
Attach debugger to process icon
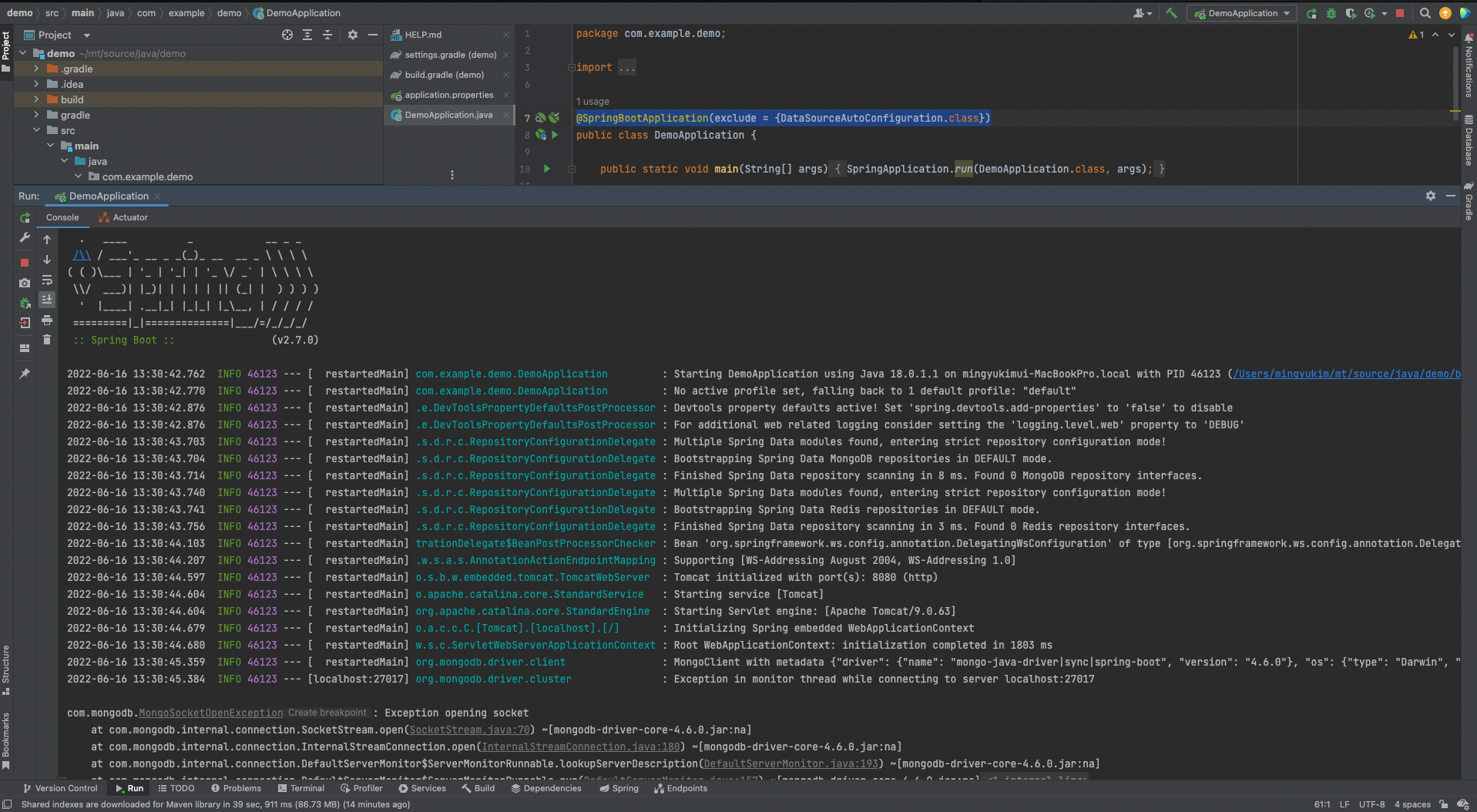click(x=25, y=303)
